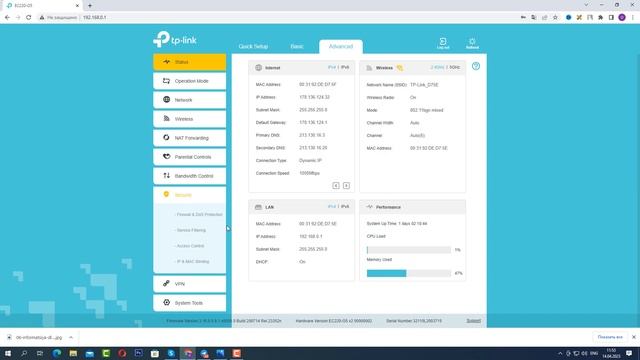Open the browser side panel icon
The image size is (640, 360).
[x=611, y=18]
